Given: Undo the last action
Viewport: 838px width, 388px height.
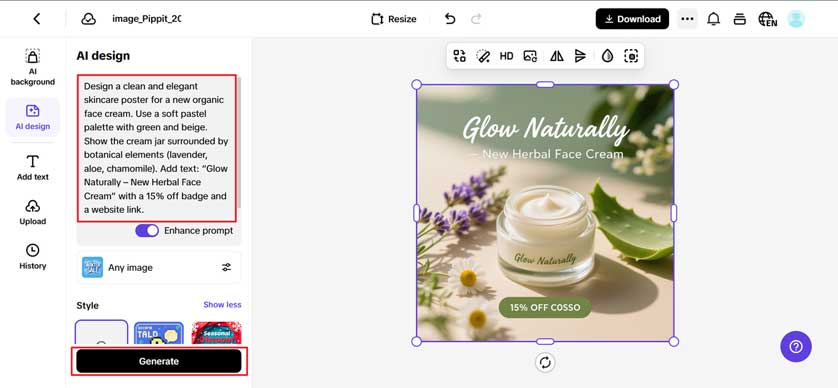Looking at the screenshot, I should tap(450, 19).
